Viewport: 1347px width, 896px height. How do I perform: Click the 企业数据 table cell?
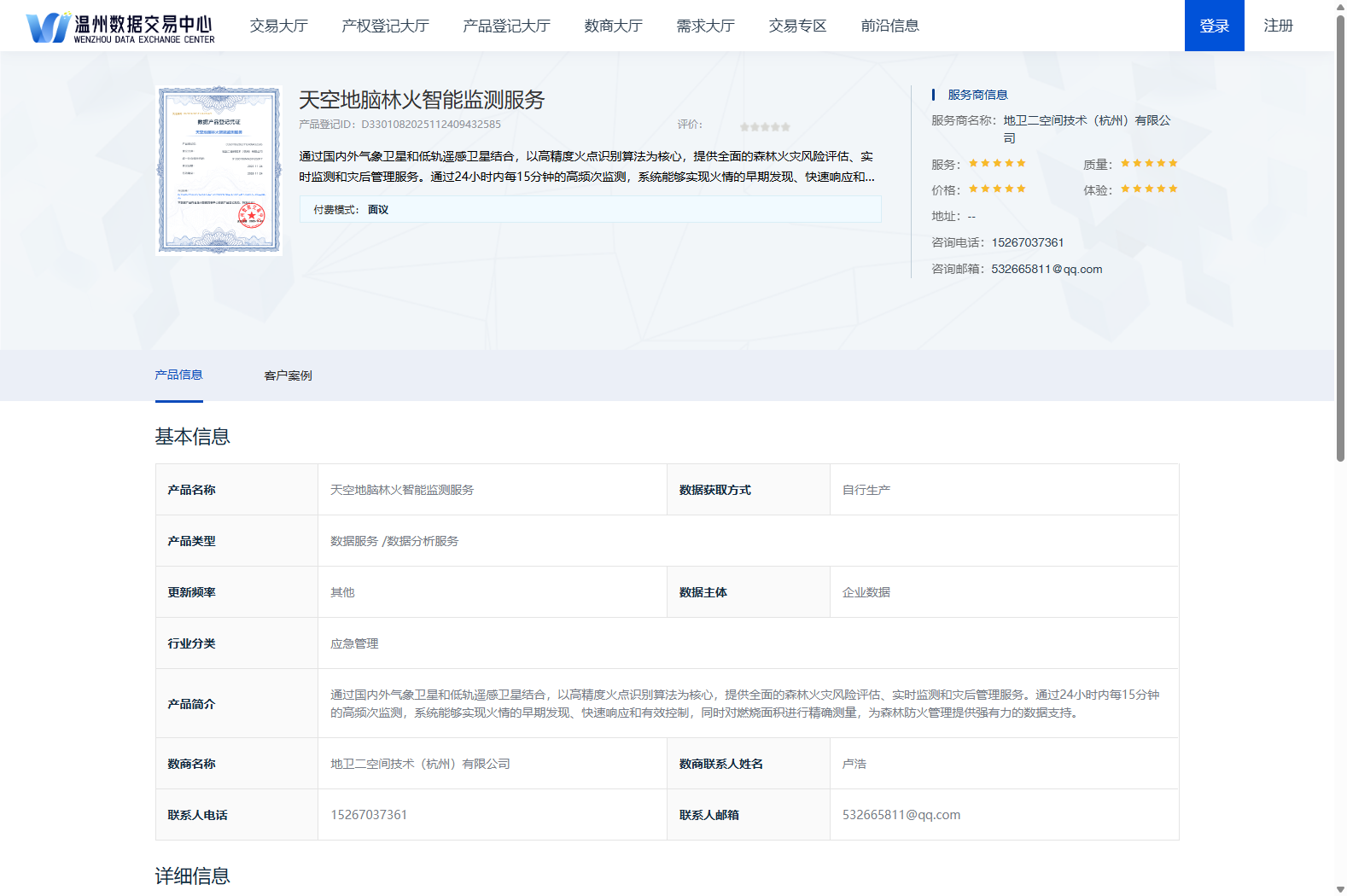tap(1004, 592)
